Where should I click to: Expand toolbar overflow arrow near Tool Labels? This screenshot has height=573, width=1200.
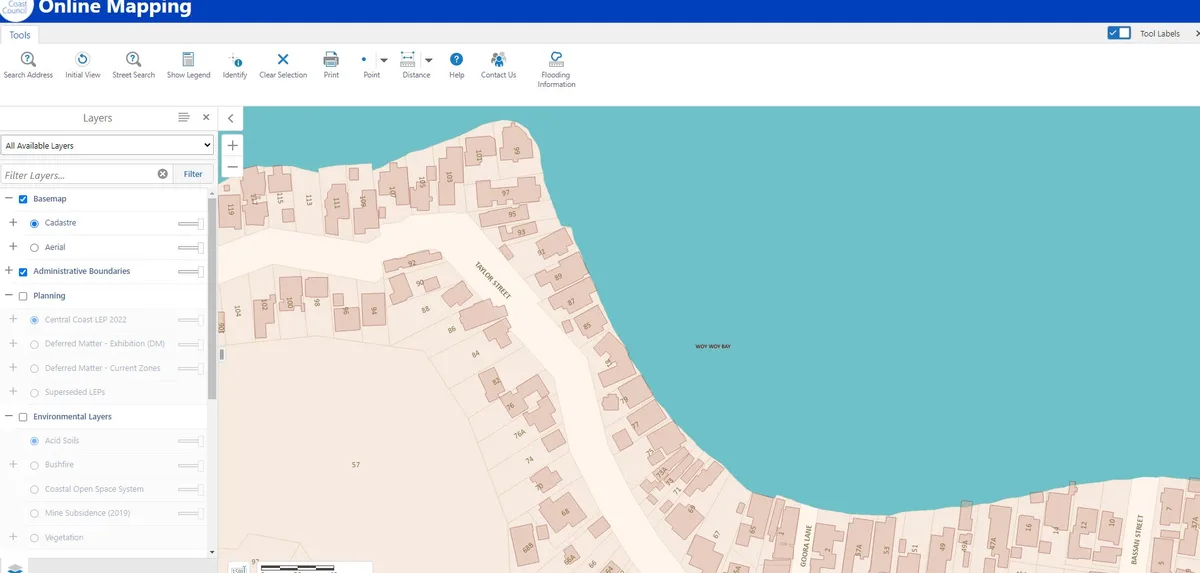pyautogui.click(x=1197, y=33)
